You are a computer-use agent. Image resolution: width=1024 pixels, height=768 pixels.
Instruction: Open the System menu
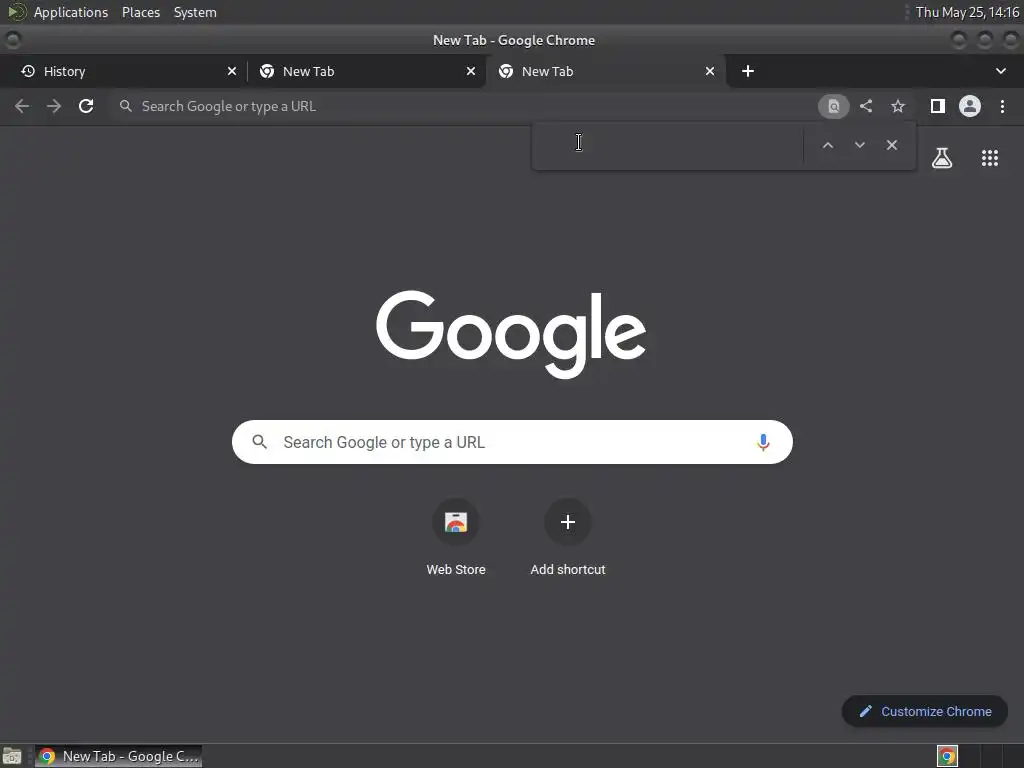click(x=195, y=12)
